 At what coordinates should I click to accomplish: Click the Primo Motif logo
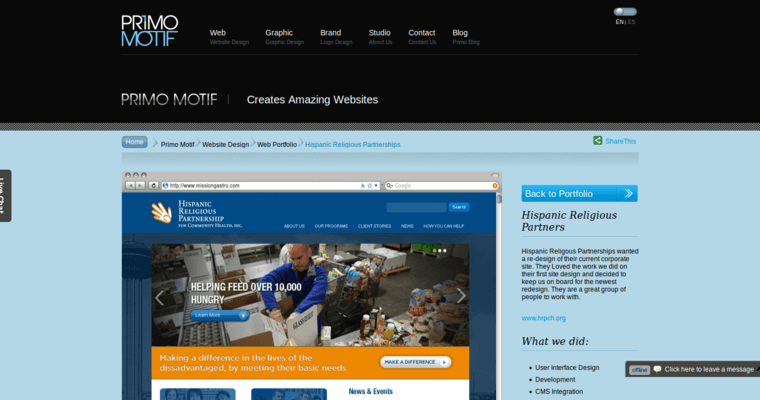[x=149, y=31]
